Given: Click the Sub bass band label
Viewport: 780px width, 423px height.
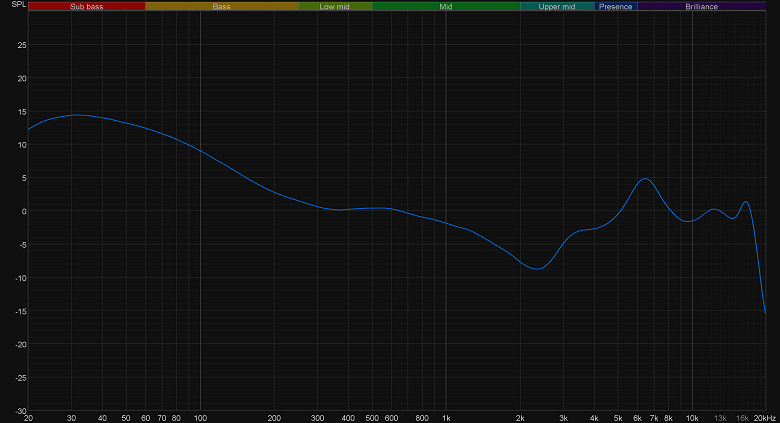Looking at the screenshot, I should coord(87,6).
